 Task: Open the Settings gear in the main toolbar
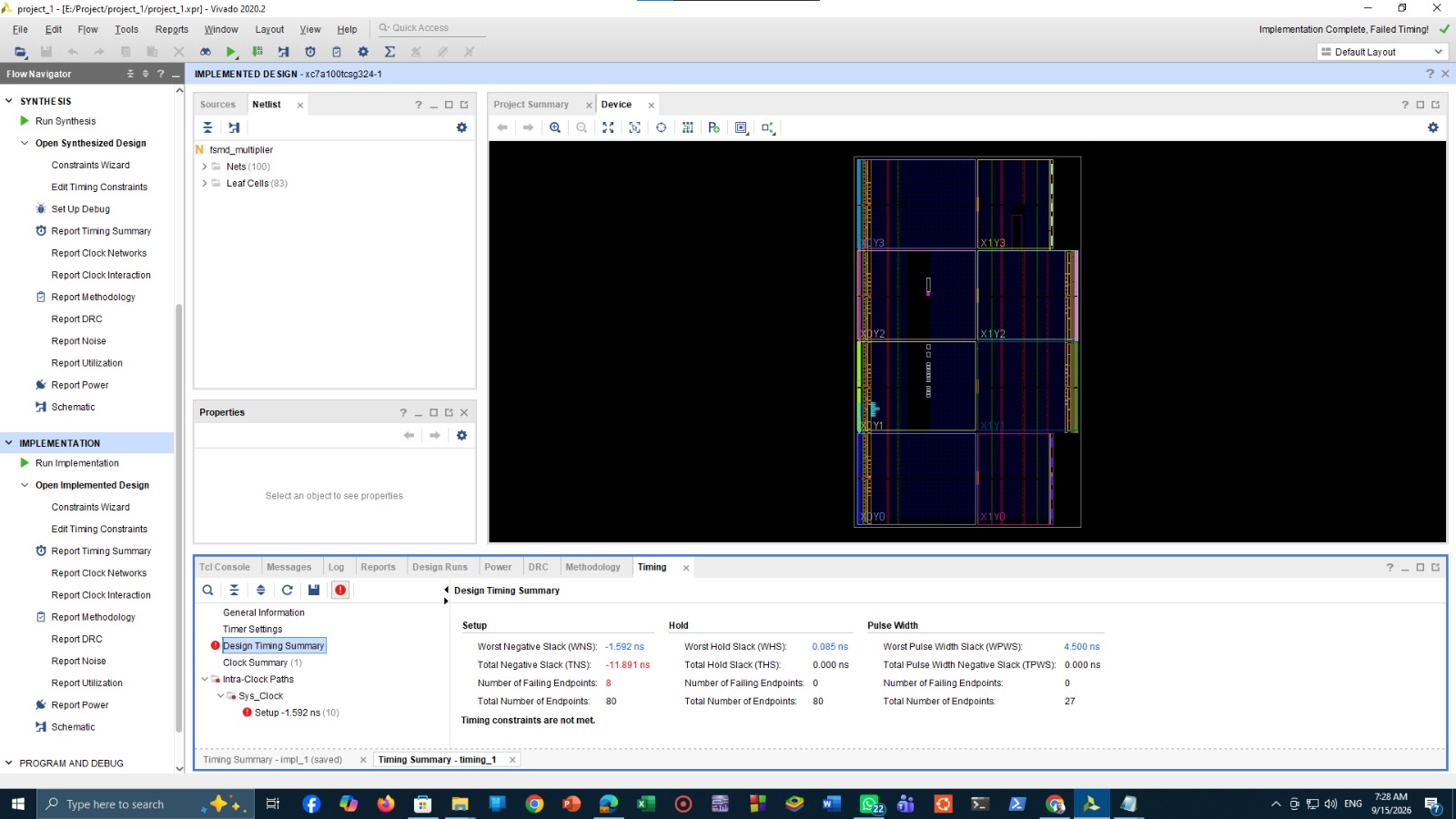pos(363,52)
